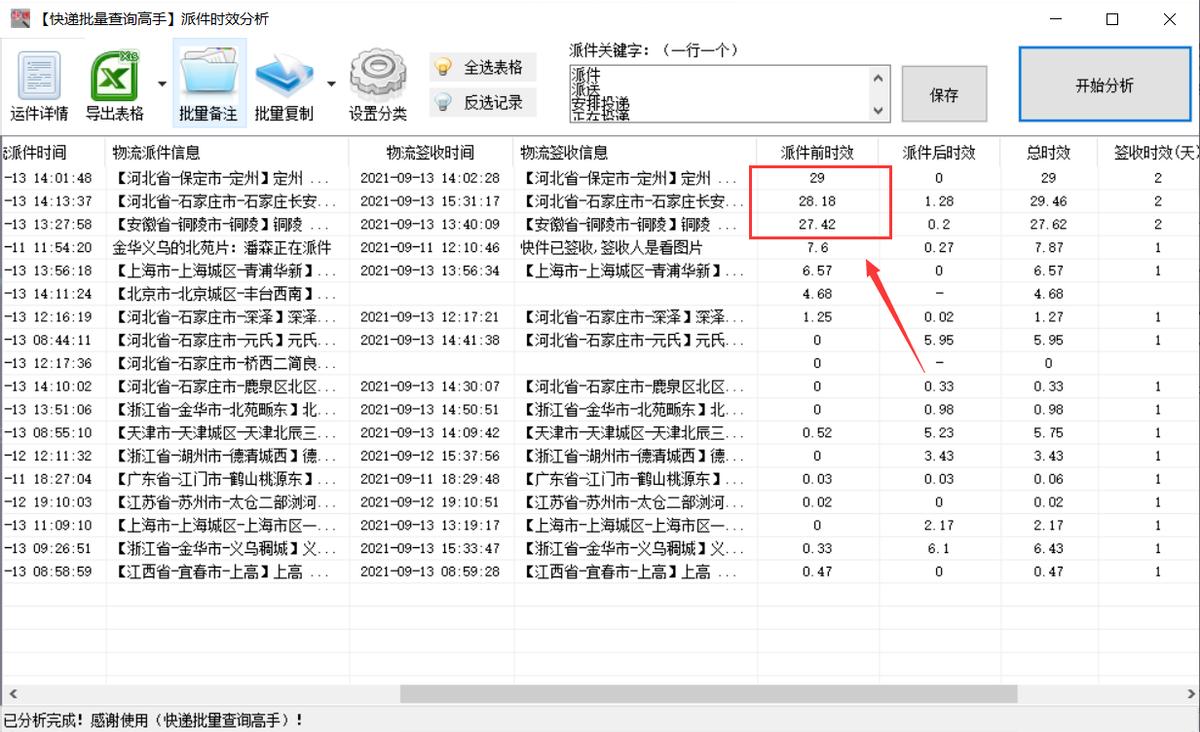Open 运件详情 shipment details panel
This screenshot has height=732, width=1200.
[38, 80]
